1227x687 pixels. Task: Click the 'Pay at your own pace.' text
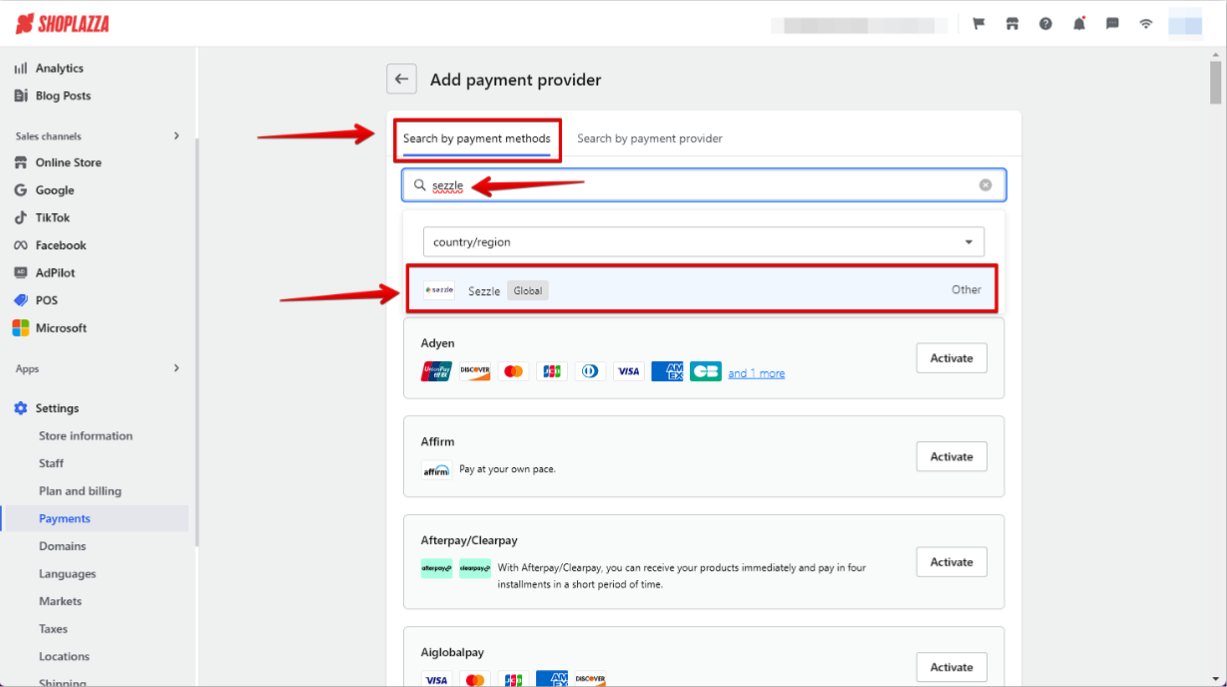pos(507,469)
